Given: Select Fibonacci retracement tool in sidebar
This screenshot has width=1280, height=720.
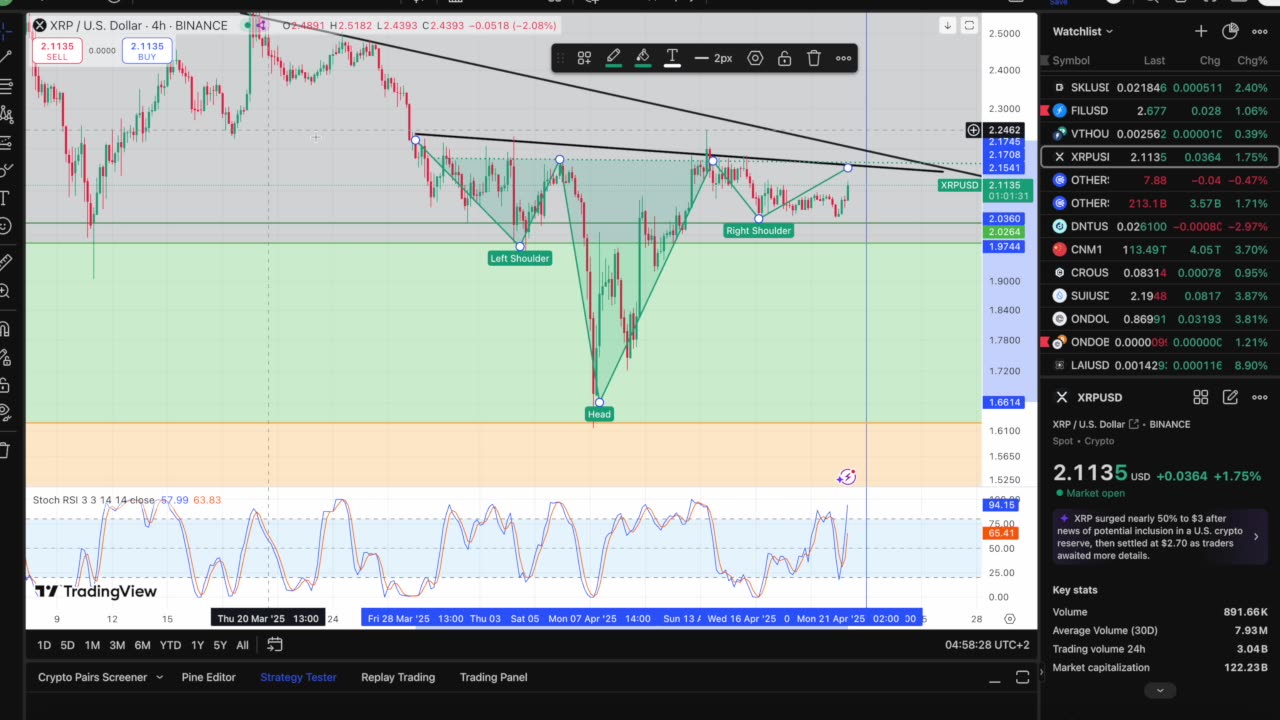Looking at the screenshot, I should pyautogui.click(x=6, y=85).
